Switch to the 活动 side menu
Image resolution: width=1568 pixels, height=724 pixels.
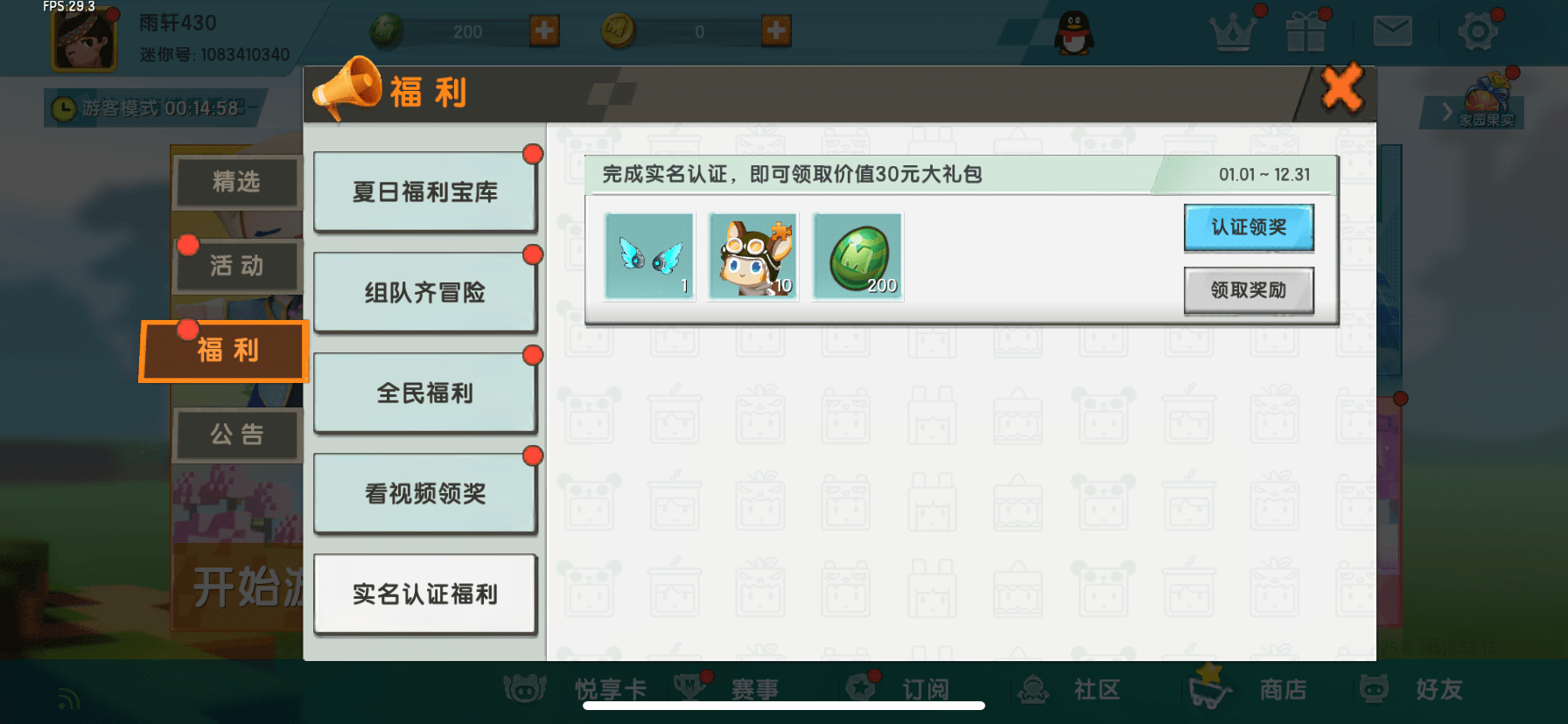point(237,266)
